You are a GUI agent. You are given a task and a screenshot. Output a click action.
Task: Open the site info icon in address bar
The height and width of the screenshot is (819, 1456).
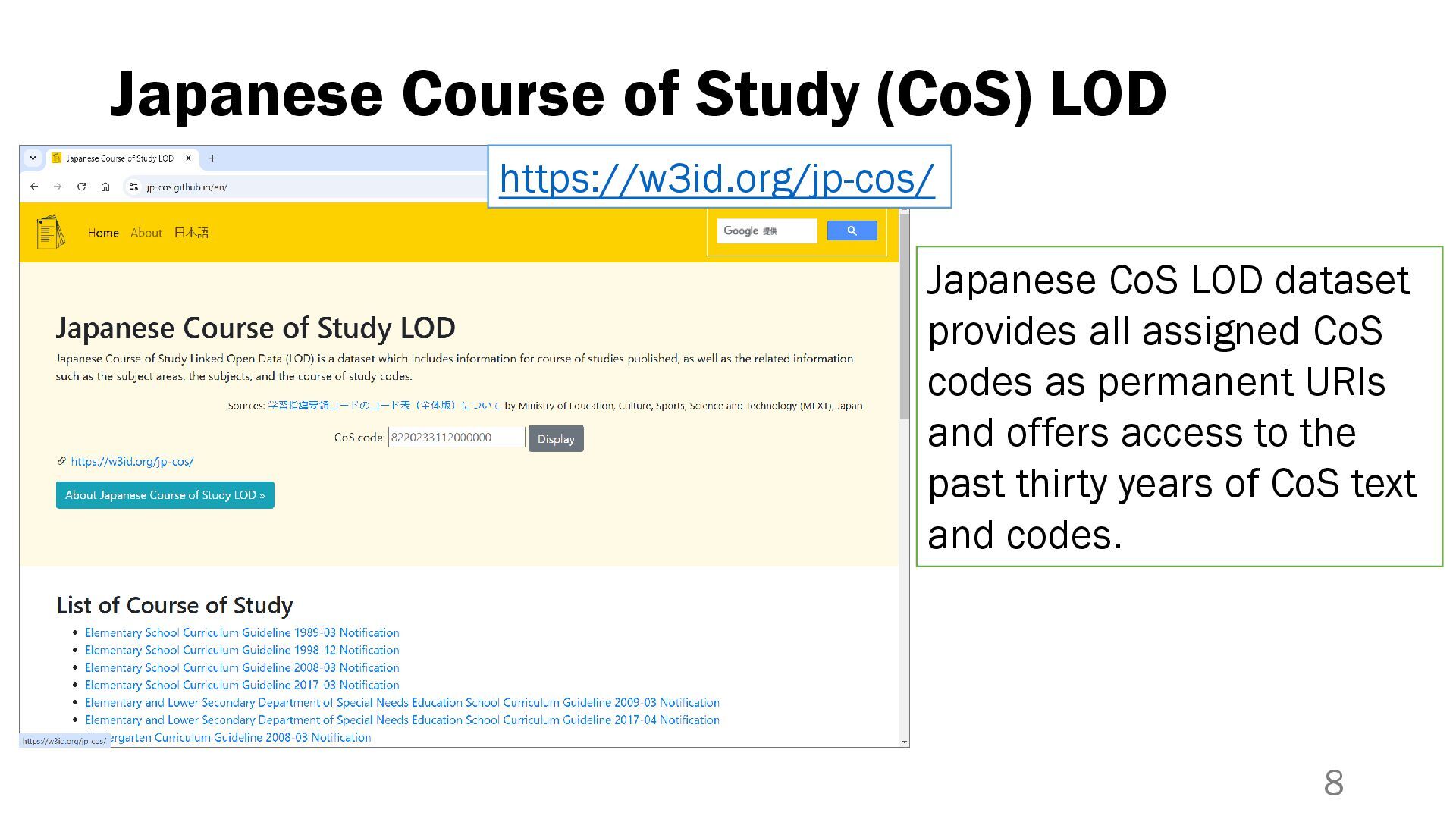tap(133, 187)
